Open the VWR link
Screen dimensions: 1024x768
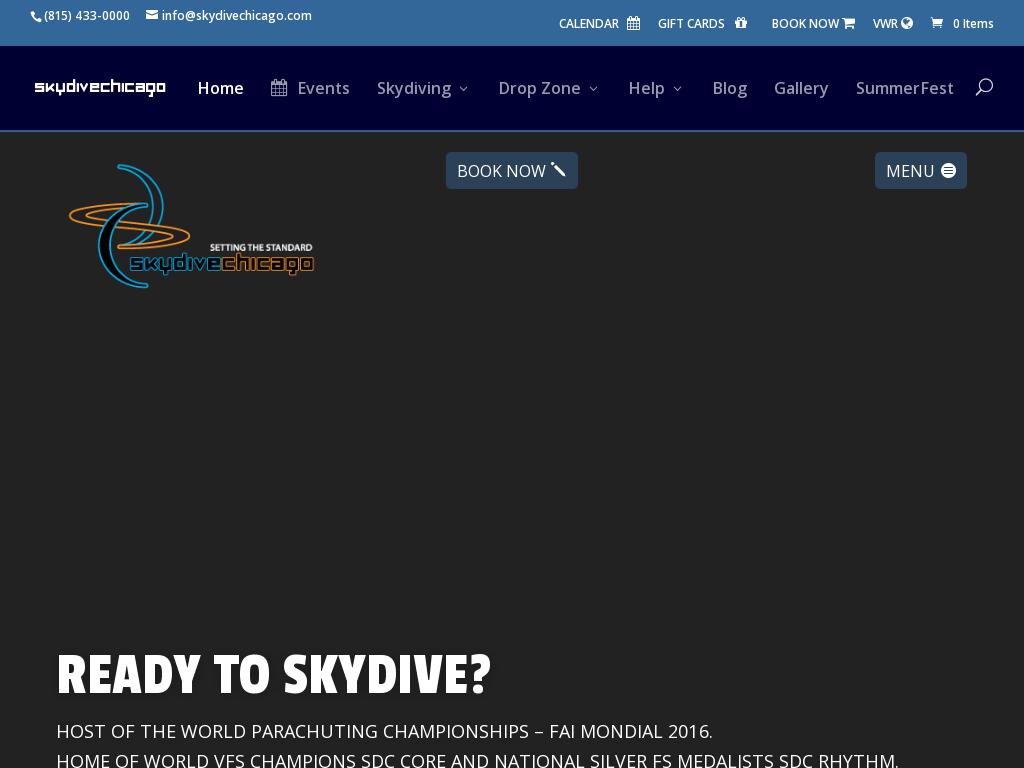[893, 24]
